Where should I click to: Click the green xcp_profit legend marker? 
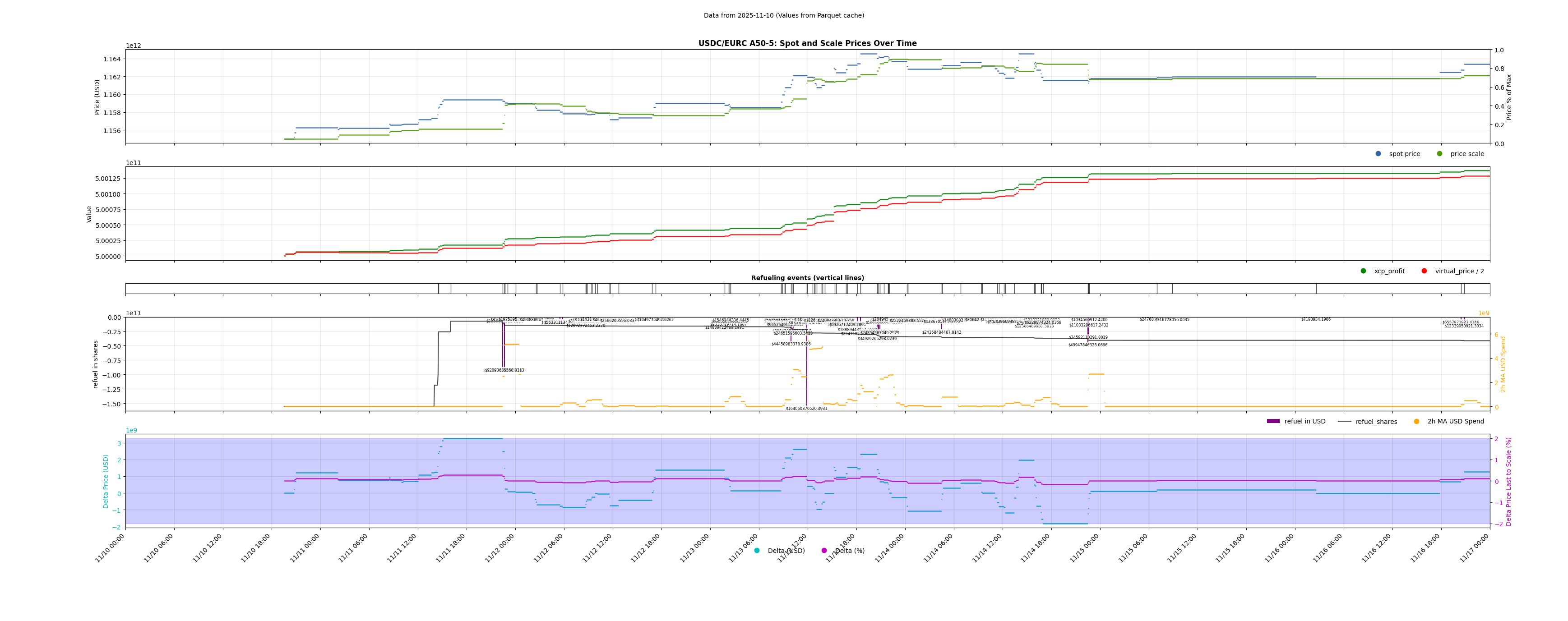coord(1364,271)
